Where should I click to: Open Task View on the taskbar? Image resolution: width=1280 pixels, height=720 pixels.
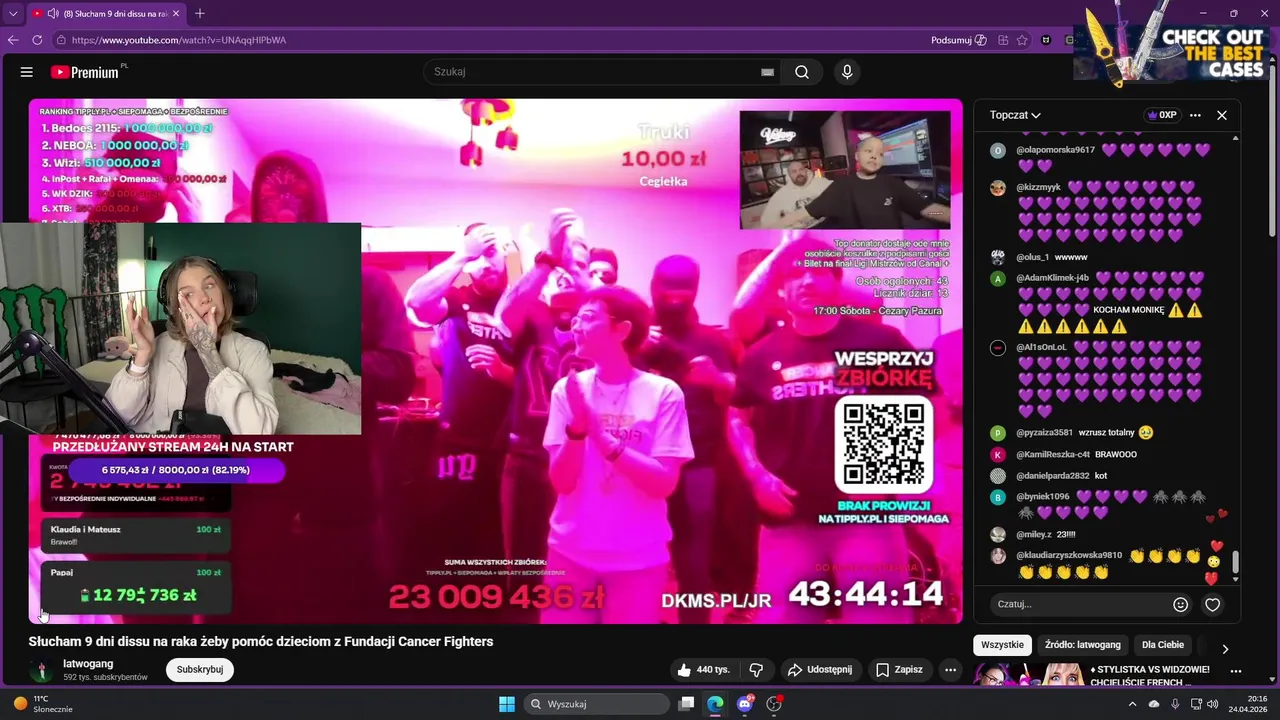point(686,704)
